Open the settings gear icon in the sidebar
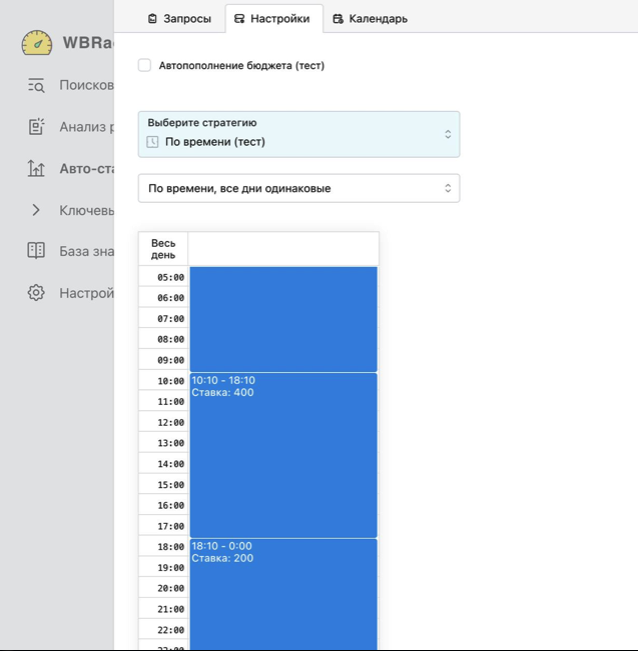 tap(36, 293)
